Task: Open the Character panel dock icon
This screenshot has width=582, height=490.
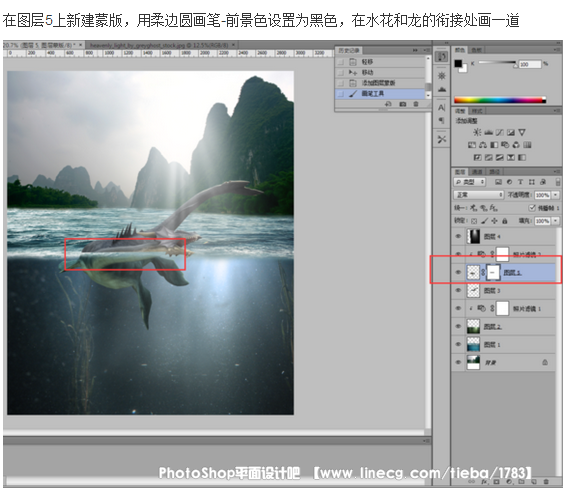Action: (x=441, y=108)
